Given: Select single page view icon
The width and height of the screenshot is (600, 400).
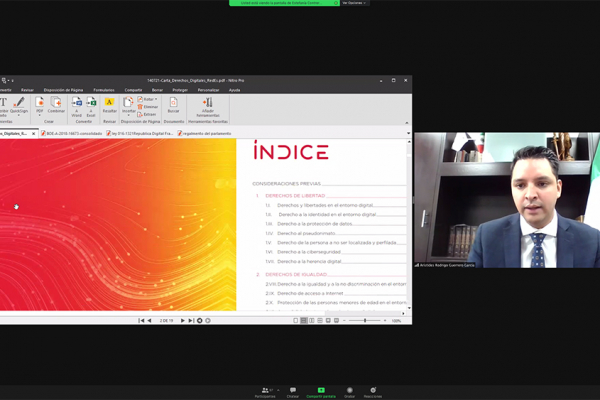Looking at the screenshot, I should (295, 320).
